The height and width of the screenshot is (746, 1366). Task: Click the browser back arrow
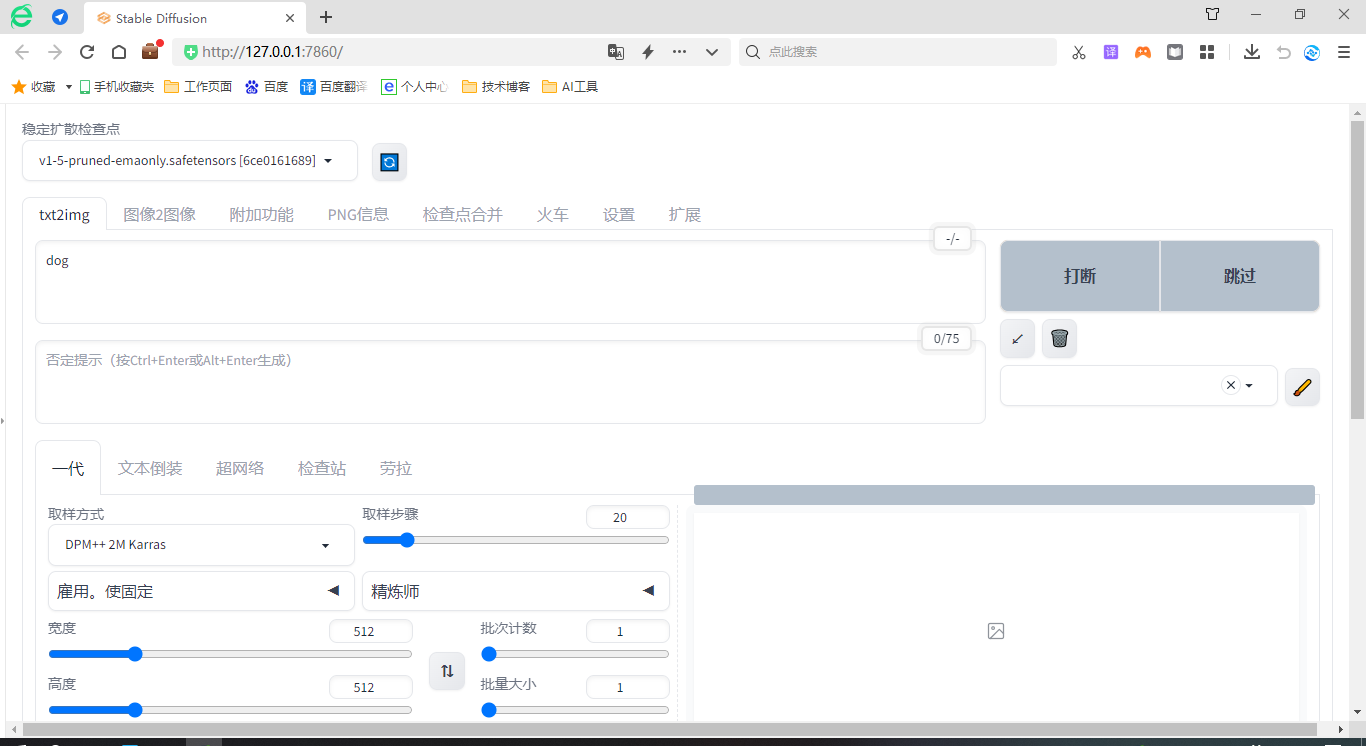[x=22, y=52]
